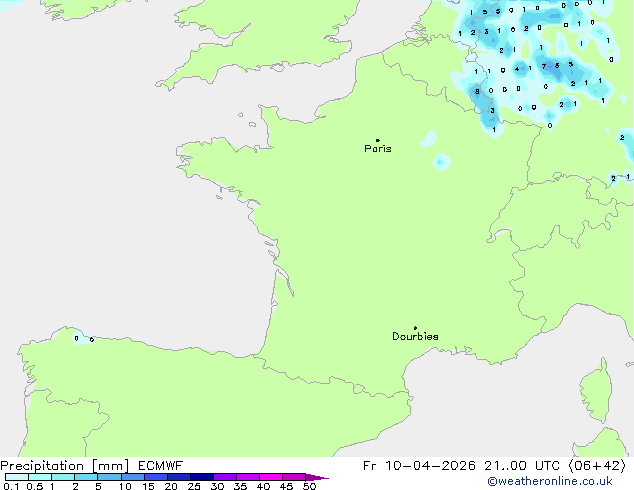Click the legend scale value 50

[309, 486]
